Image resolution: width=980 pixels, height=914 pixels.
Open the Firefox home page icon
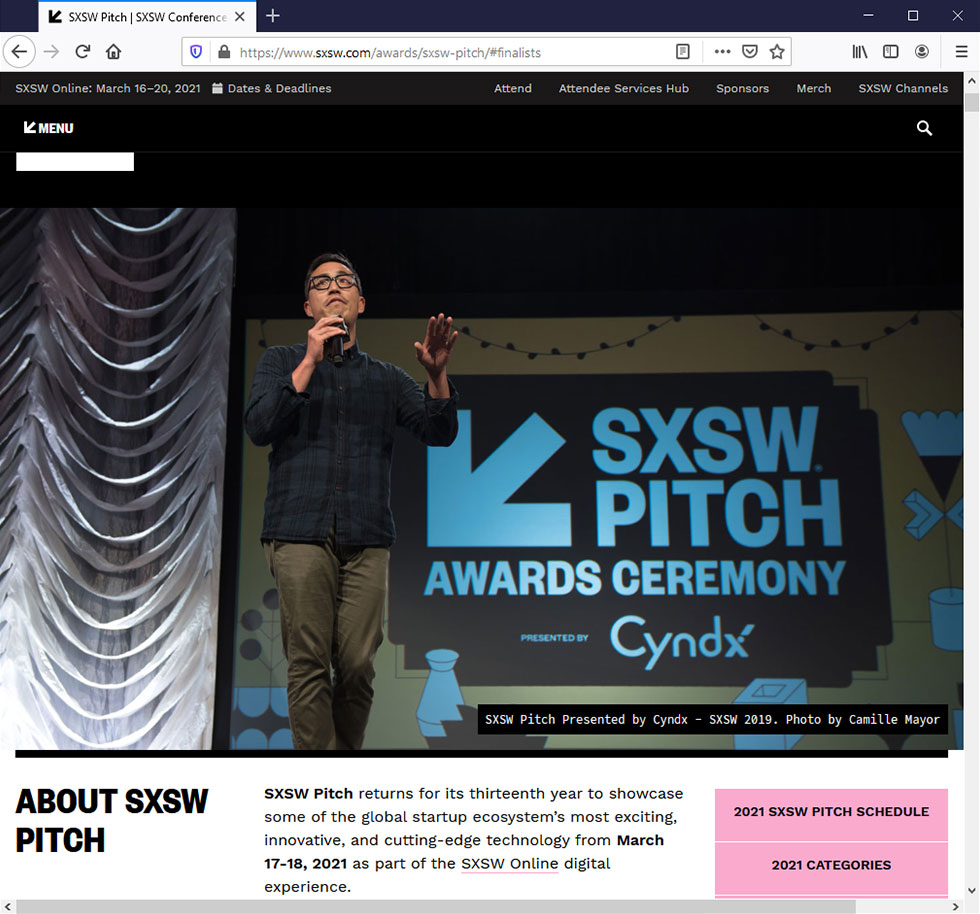pos(113,52)
